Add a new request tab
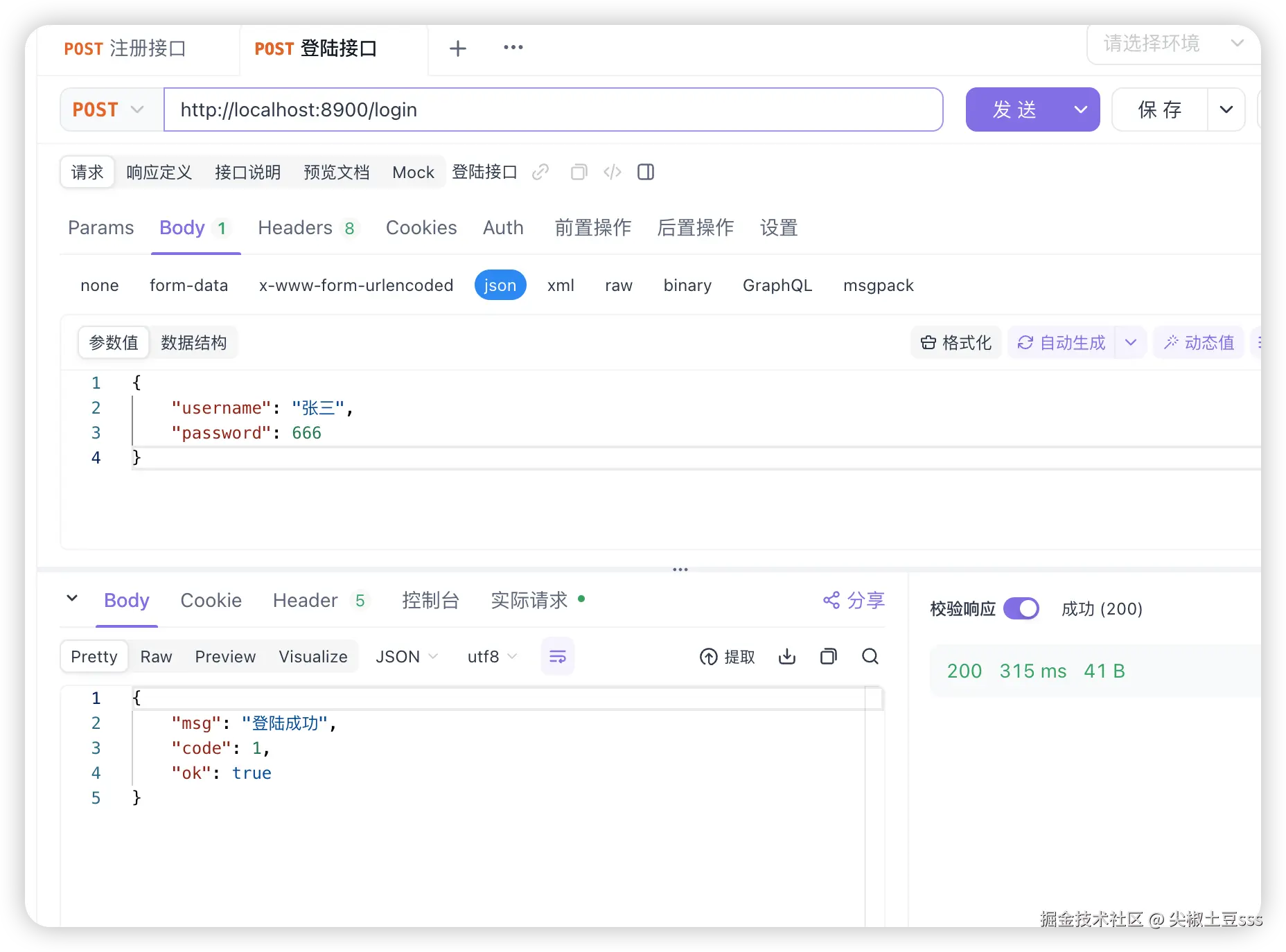This screenshot has width=1286, height=952. pyautogui.click(x=457, y=49)
